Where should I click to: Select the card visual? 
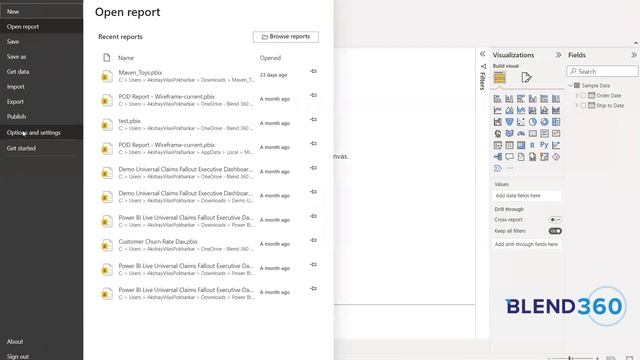coord(533,133)
